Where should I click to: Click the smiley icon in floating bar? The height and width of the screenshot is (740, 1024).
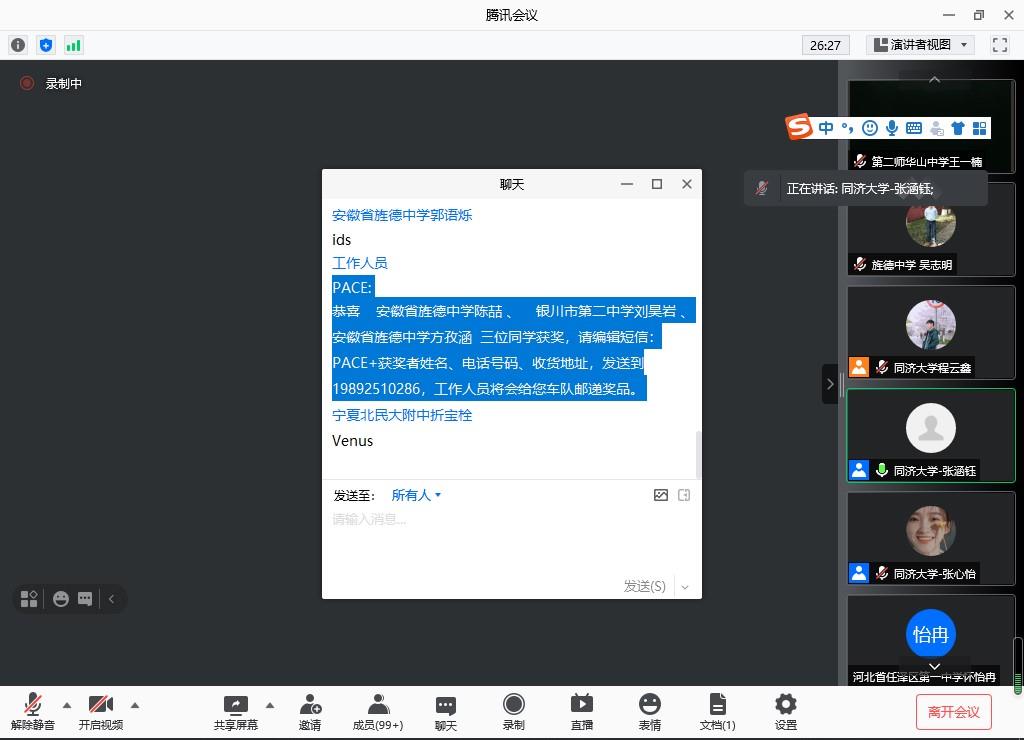click(61, 599)
